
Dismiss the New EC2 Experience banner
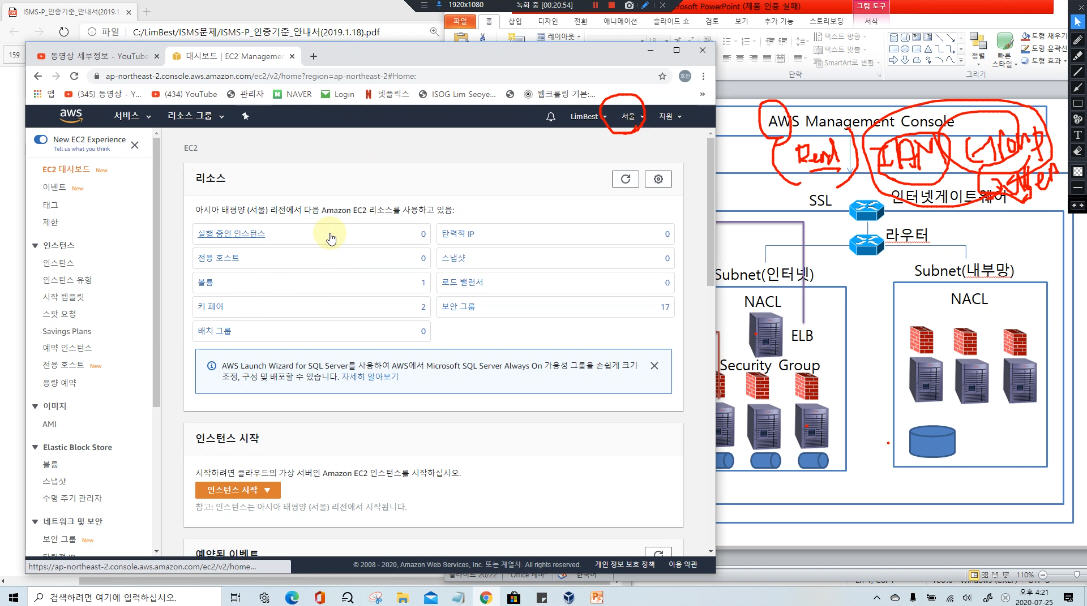pyautogui.click(x=134, y=145)
